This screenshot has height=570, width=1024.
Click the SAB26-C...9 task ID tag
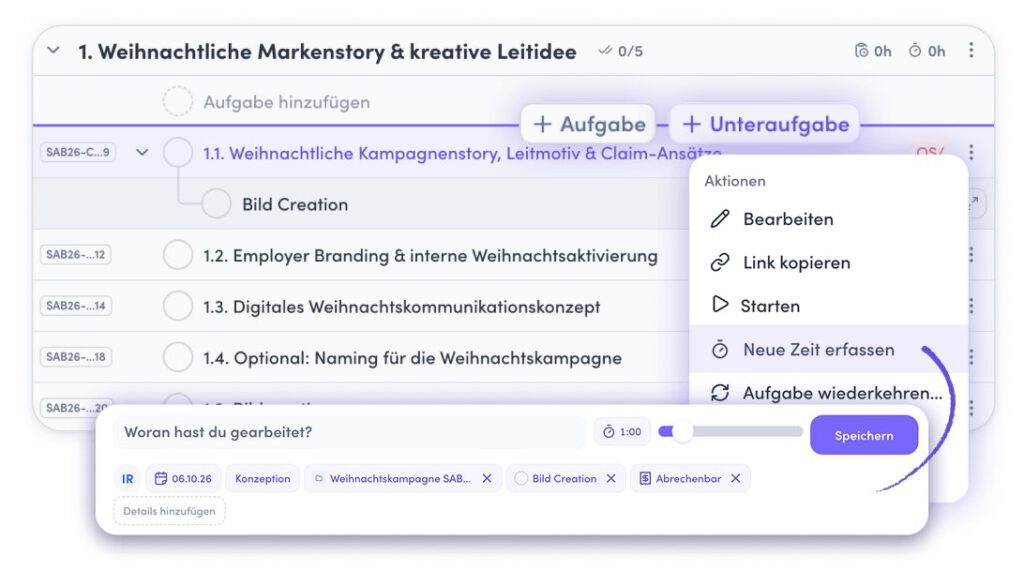pyautogui.click(x=78, y=152)
